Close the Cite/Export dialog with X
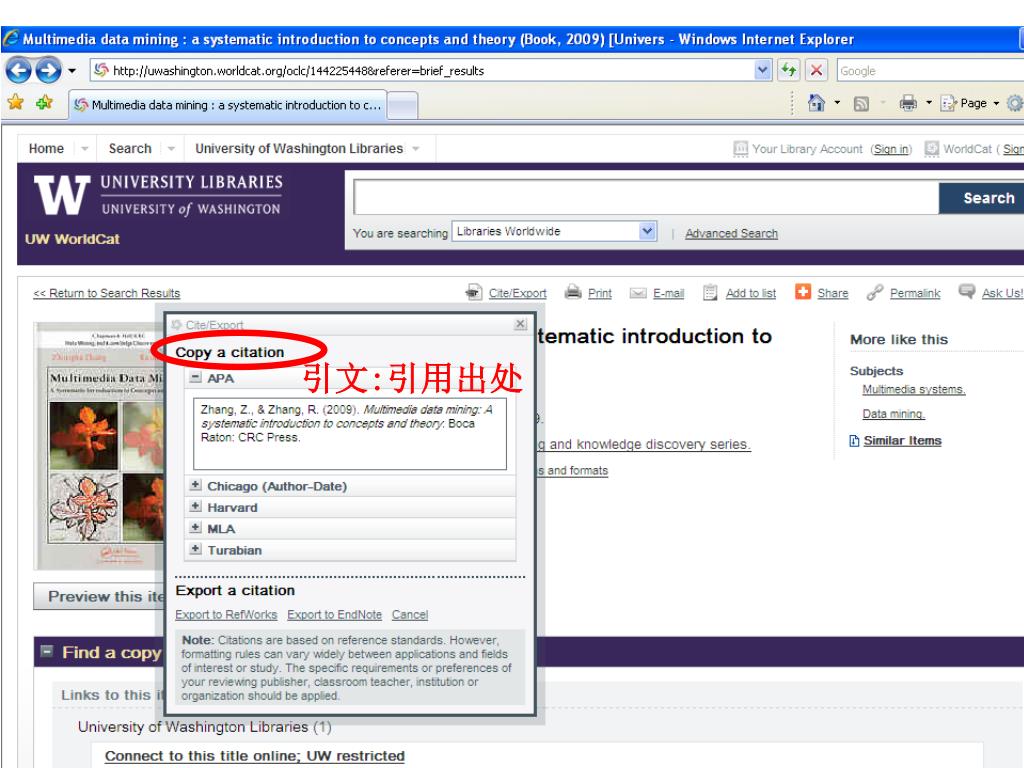 (x=520, y=324)
